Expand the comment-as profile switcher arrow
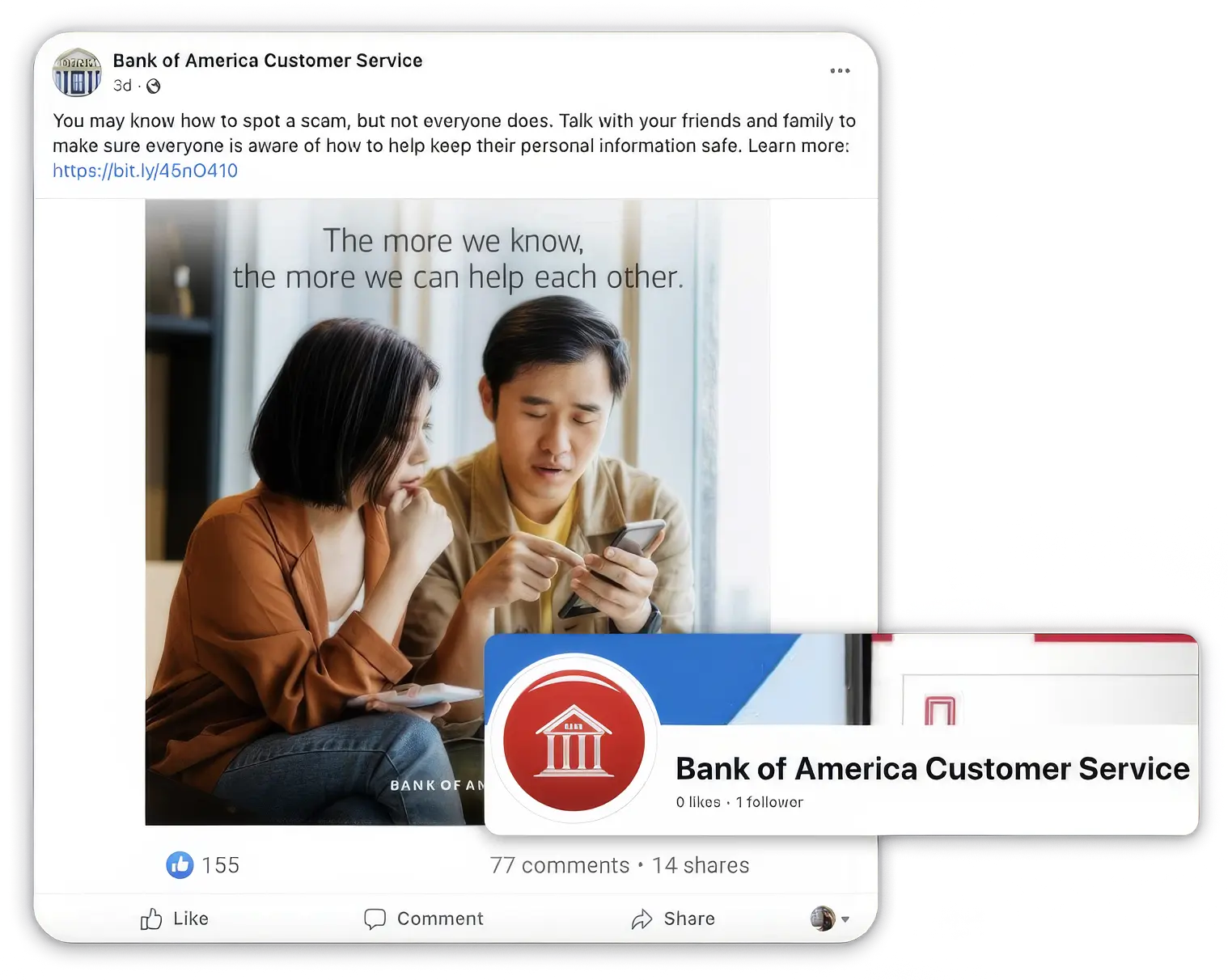 point(845,919)
